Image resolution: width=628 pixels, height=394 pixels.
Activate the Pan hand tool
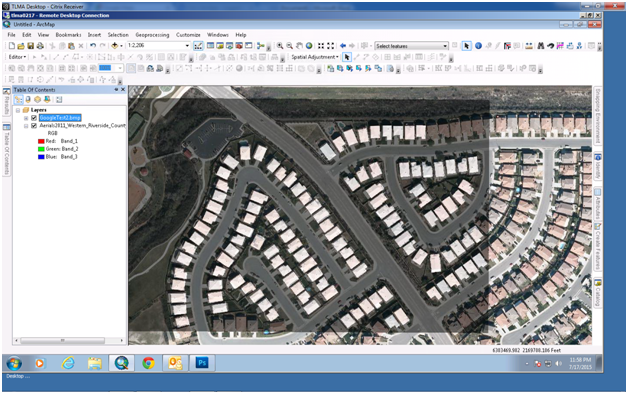point(299,46)
